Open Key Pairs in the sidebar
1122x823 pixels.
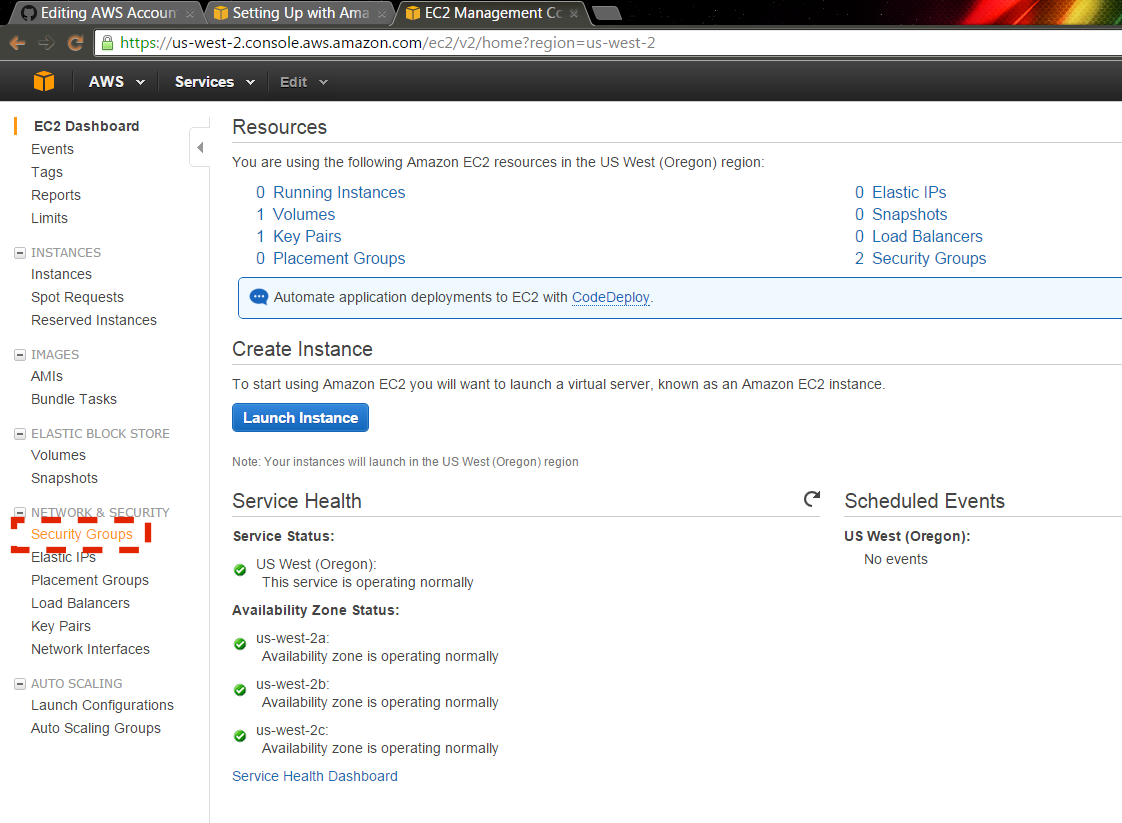[x=61, y=626]
